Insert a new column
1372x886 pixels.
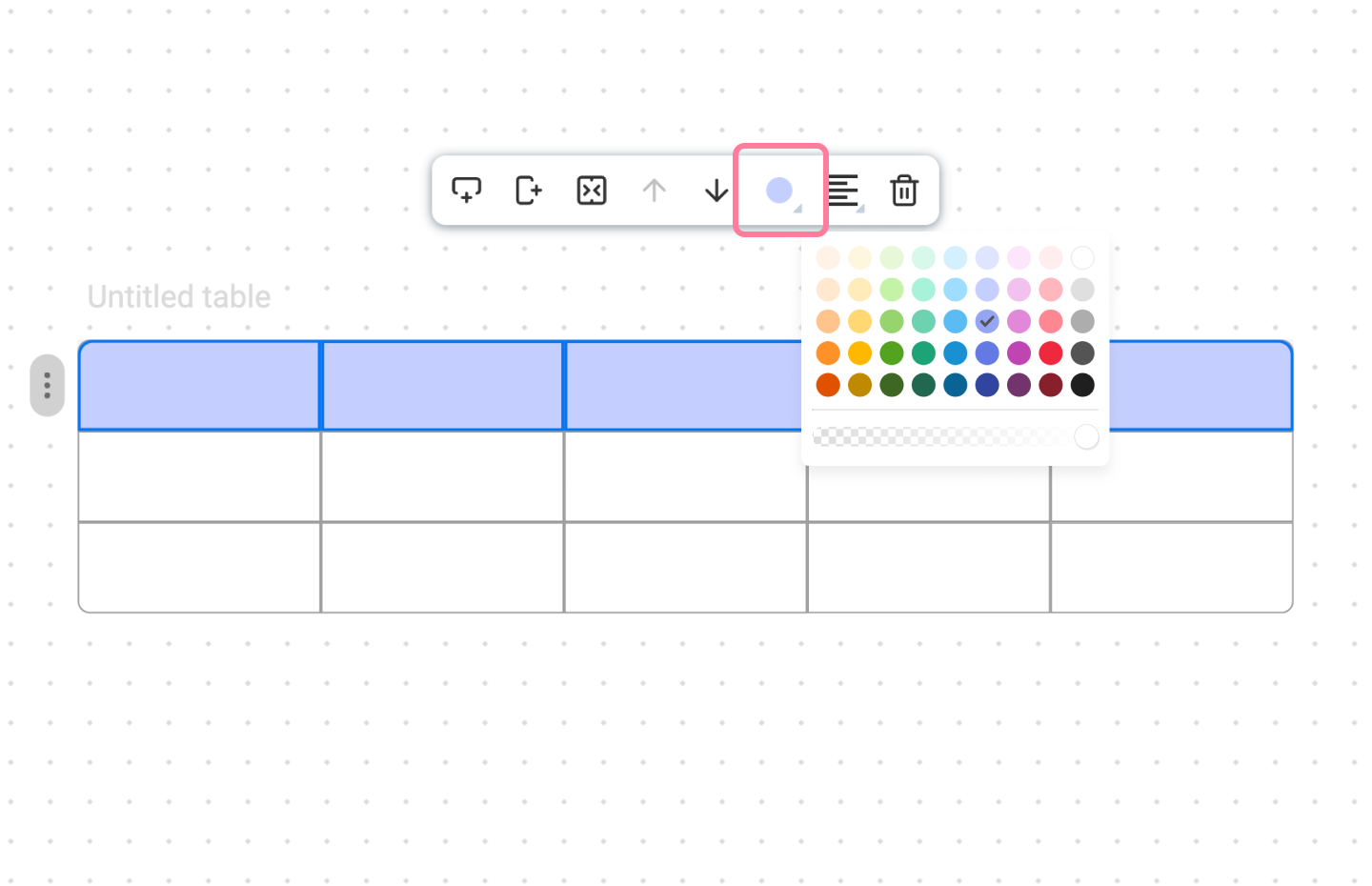coord(529,191)
